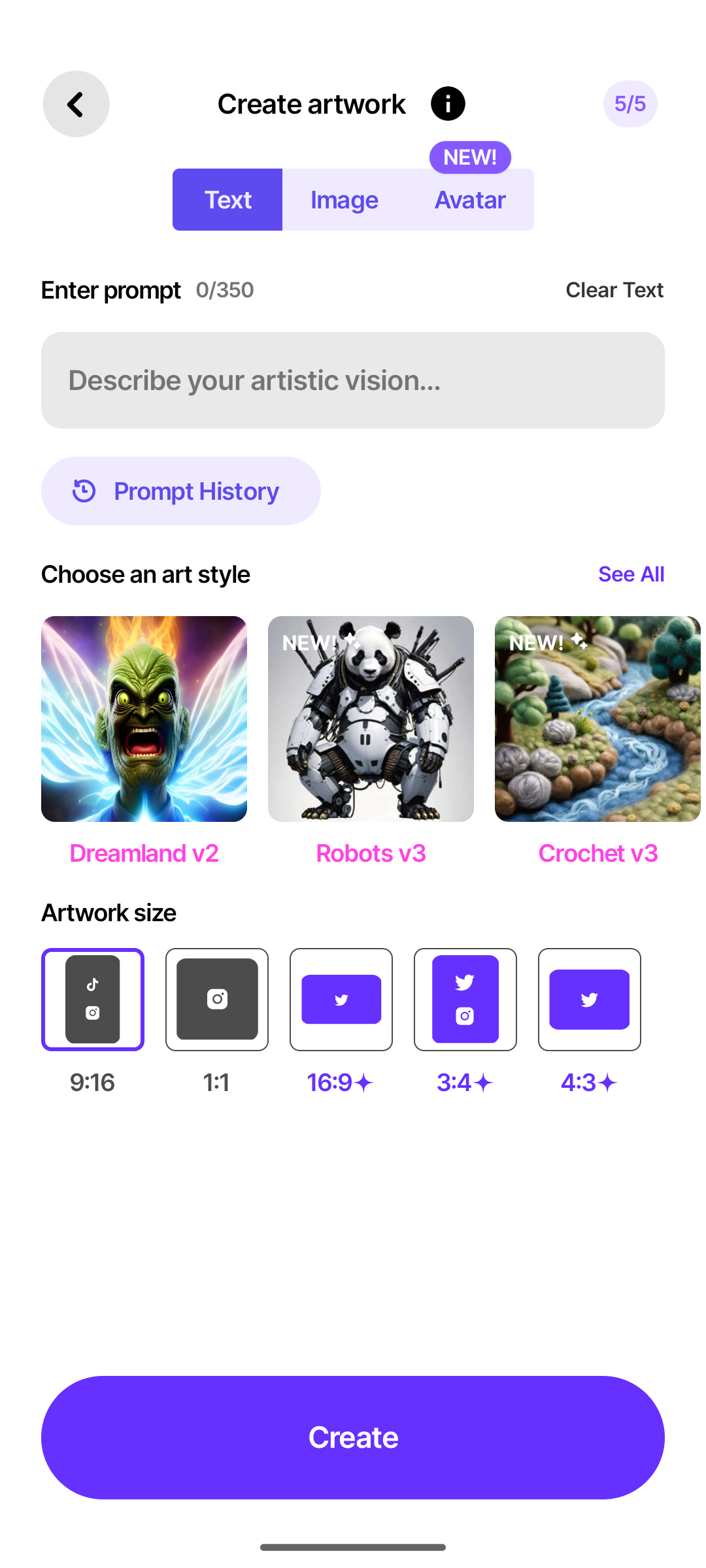Open See All art styles
Screen dimensions: 706x1568
631,574
